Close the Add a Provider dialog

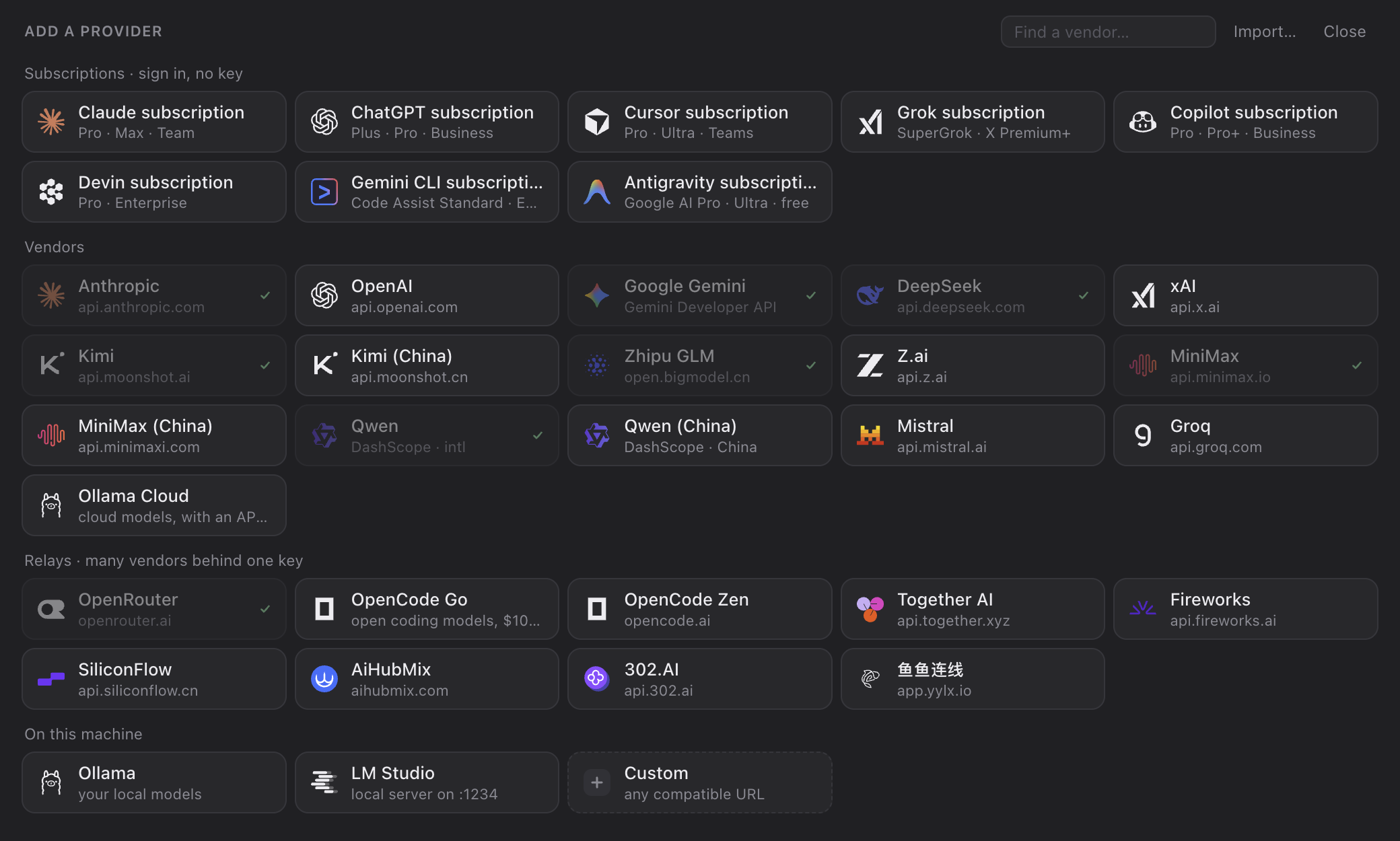(x=1344, y=32)
